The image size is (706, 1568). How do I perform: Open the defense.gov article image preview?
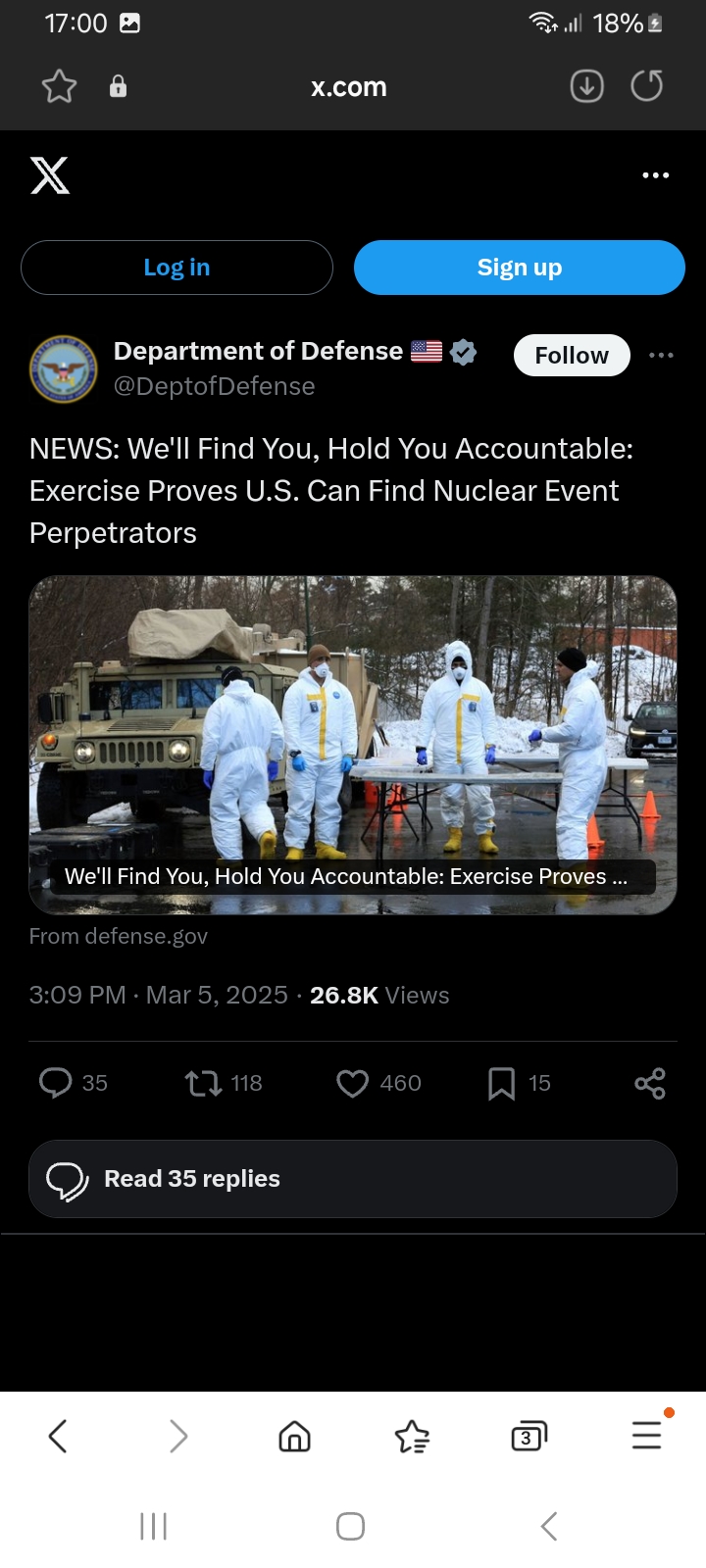point(353,745)
